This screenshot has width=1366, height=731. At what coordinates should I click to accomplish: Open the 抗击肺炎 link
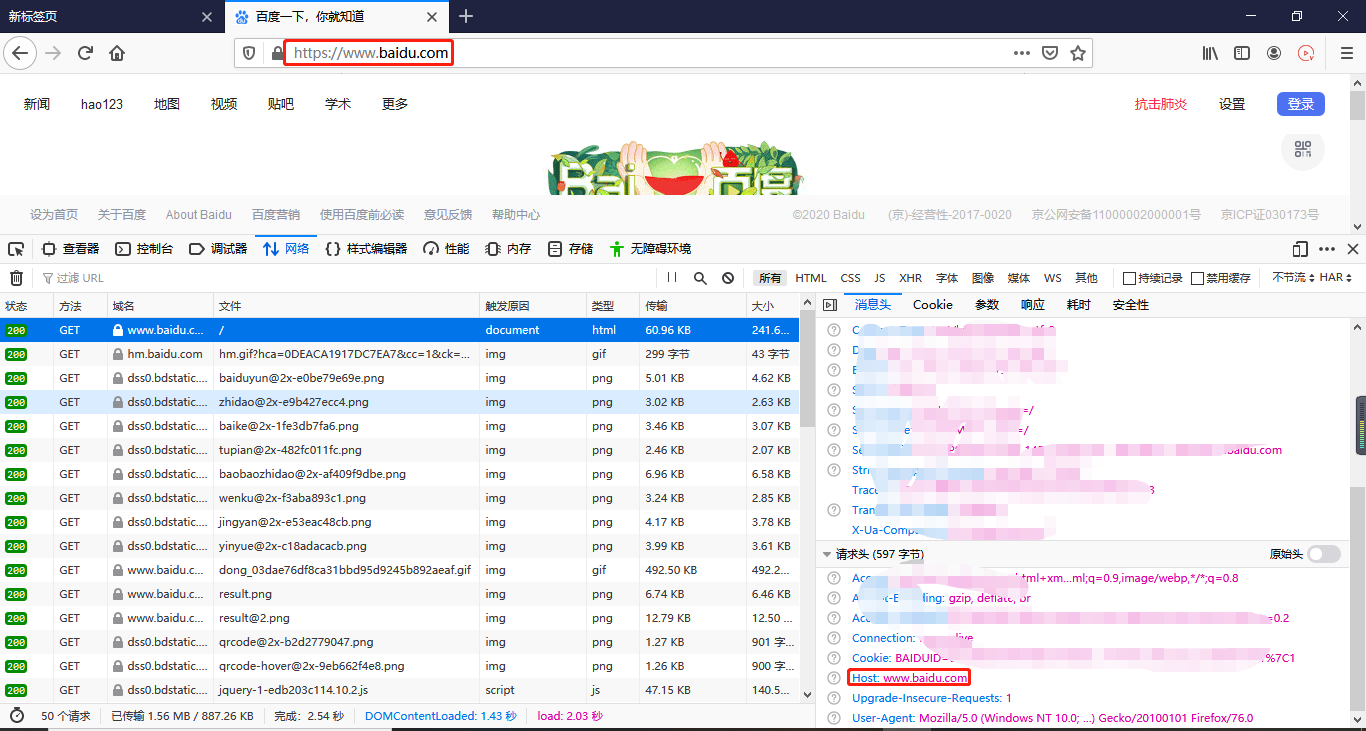pyautogui.click(x=1161, y=104)
